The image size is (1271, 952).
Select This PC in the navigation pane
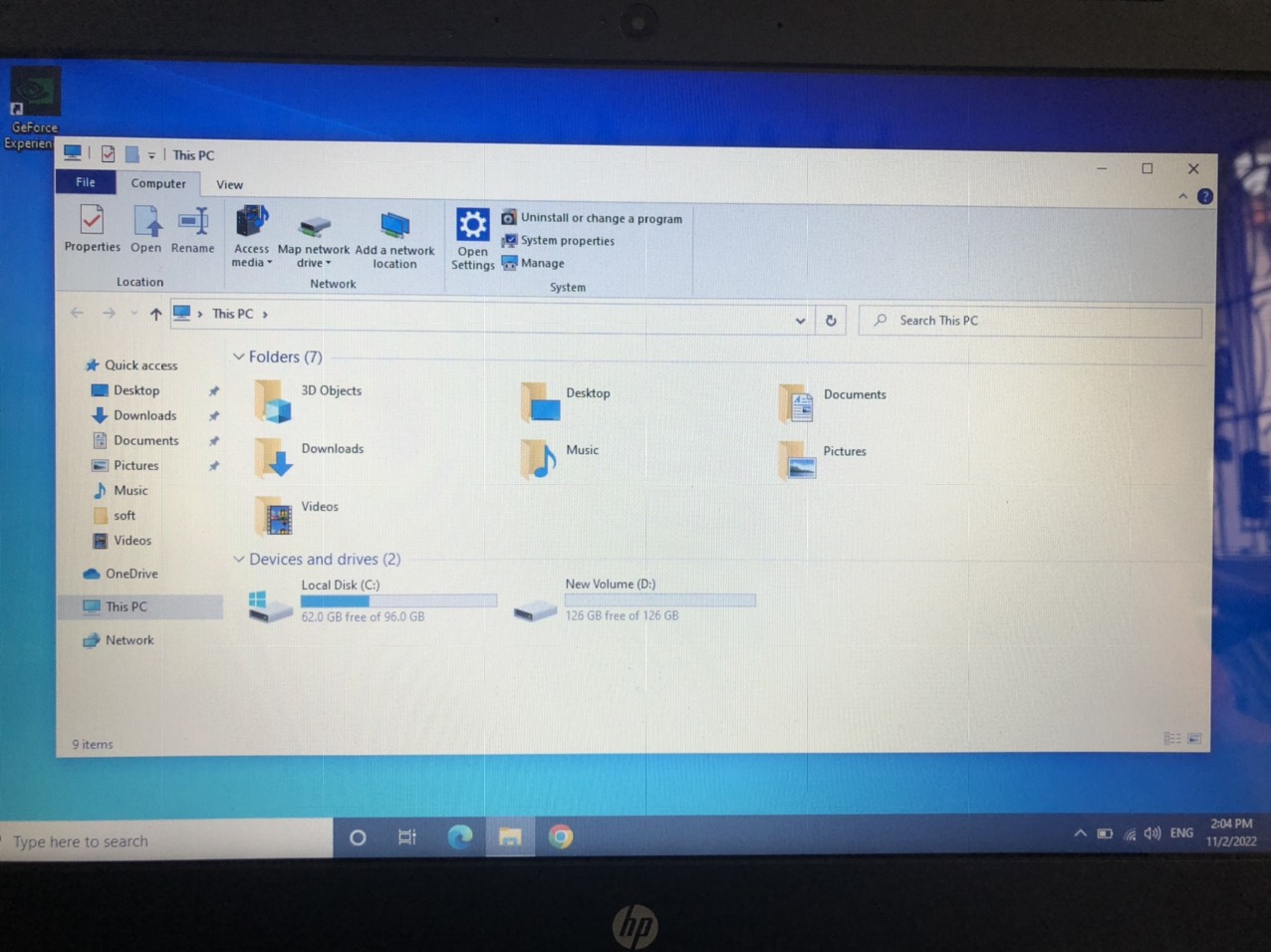click(x=140, y=606)
